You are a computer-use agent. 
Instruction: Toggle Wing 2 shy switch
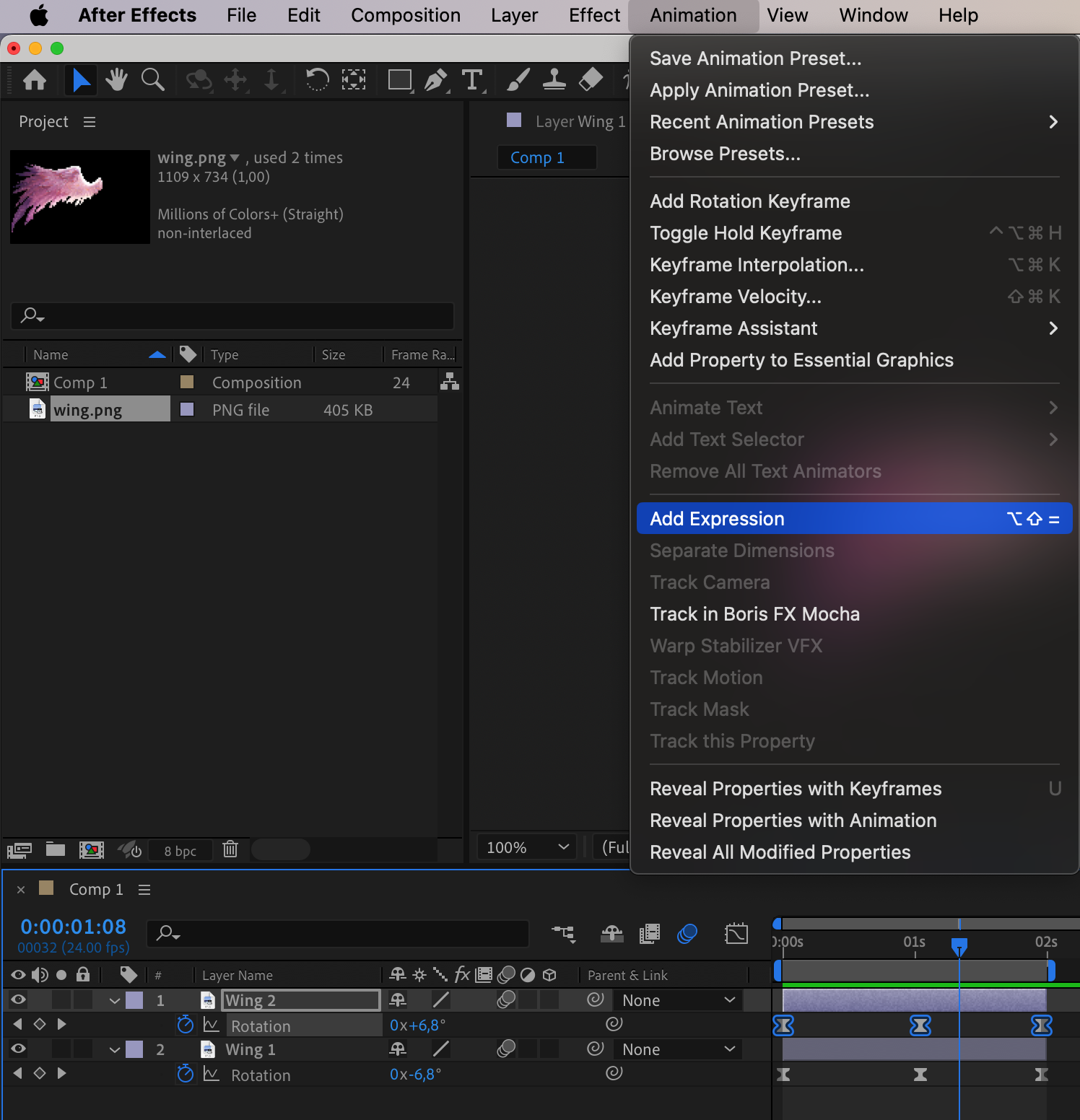pos(398,999)
